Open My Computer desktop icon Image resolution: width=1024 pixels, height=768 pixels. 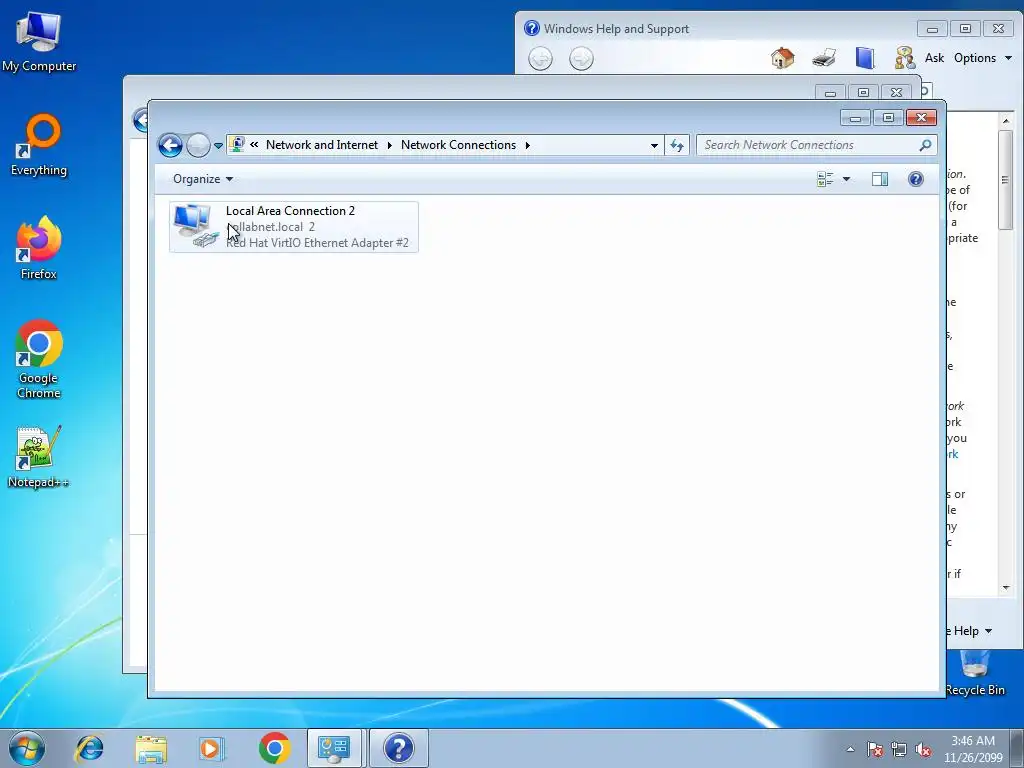coord(39,43)
